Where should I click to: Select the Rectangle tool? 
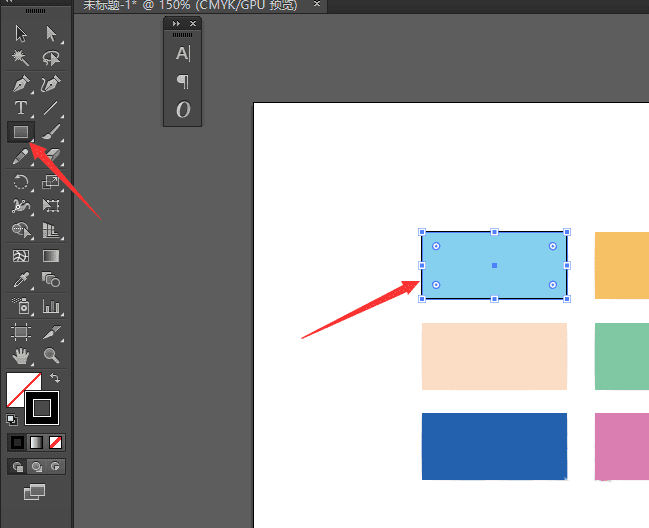(x=21, y=132)
